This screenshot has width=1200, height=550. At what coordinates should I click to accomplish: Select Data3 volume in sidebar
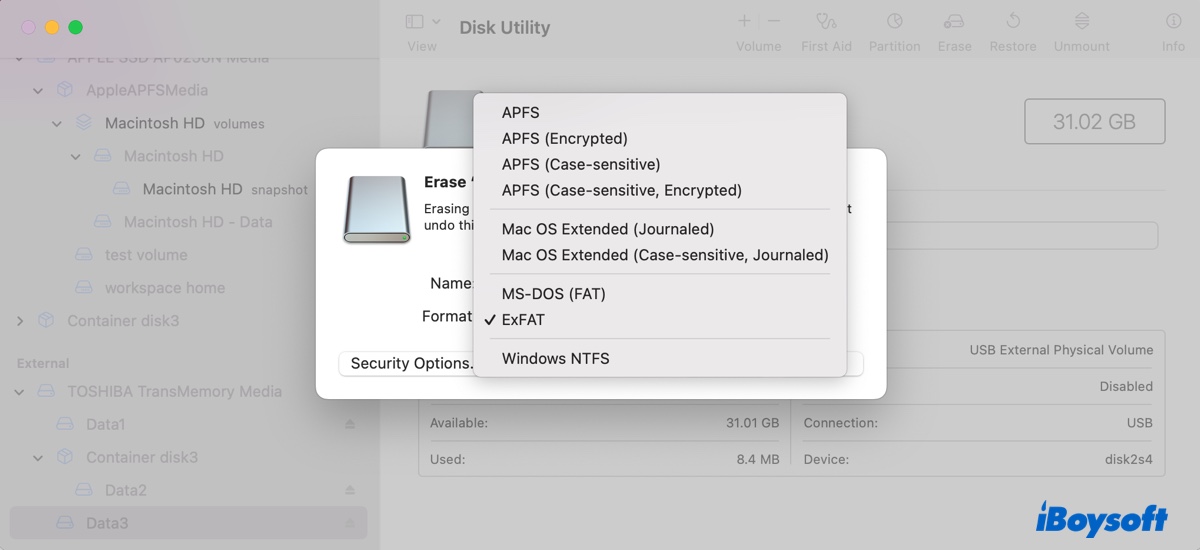107,523
